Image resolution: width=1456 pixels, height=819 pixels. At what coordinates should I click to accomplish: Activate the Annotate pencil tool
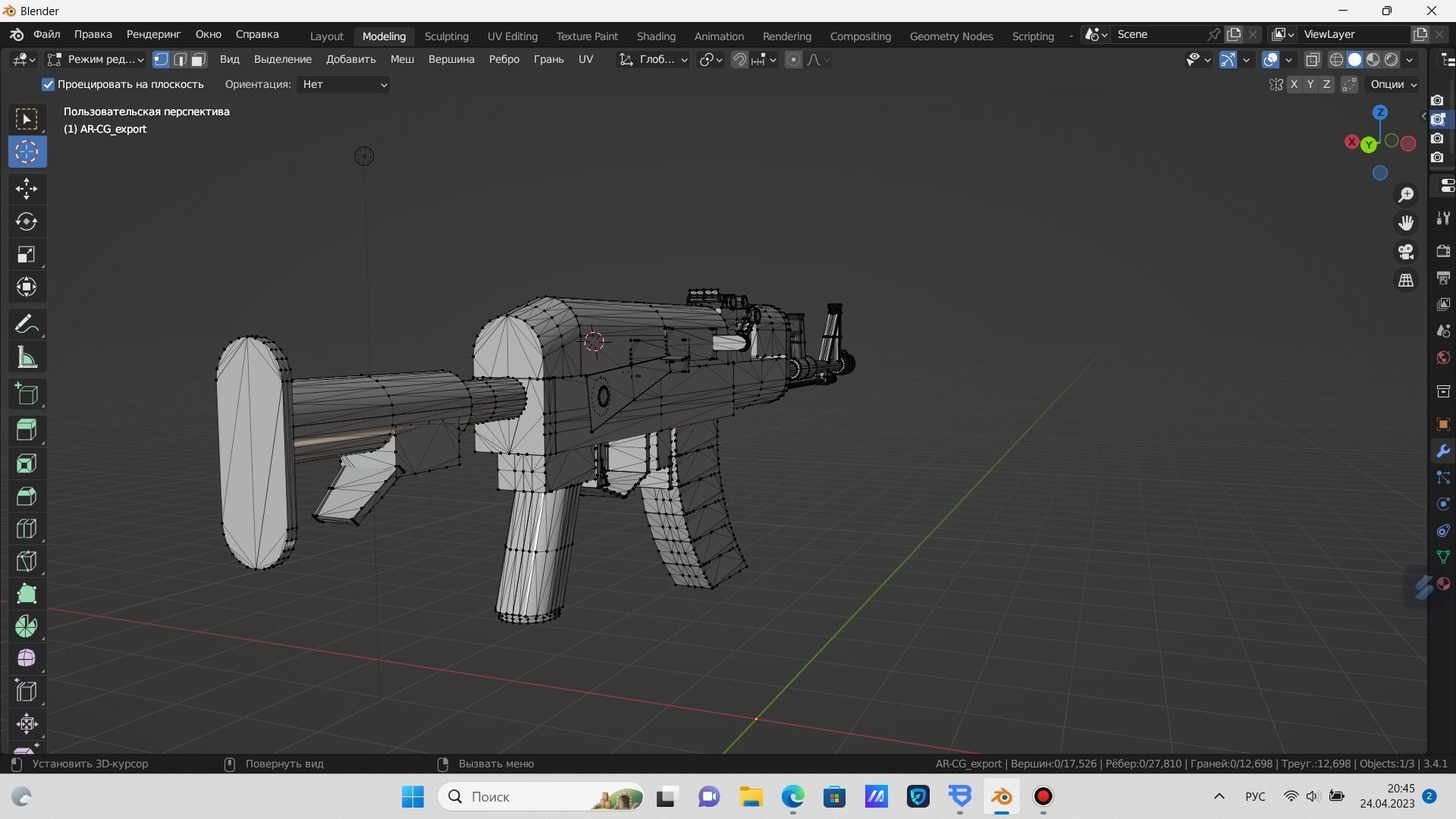tap(27, 325)
